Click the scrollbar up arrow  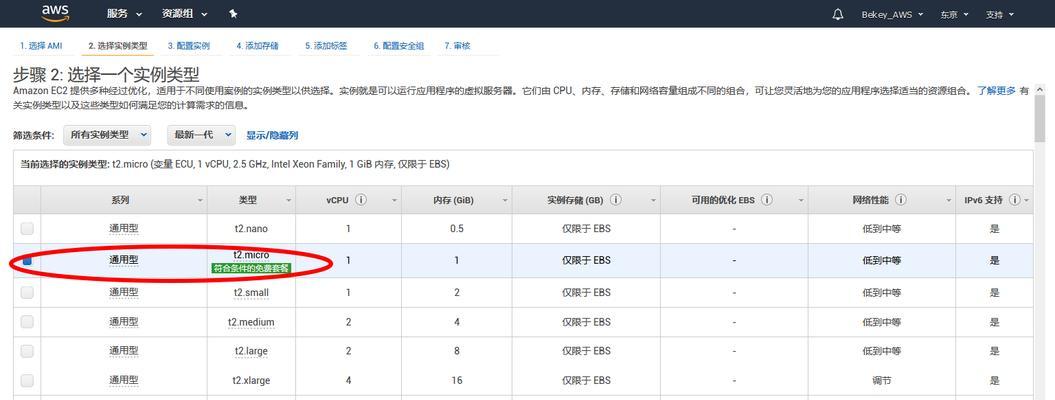click(1040, 89)
